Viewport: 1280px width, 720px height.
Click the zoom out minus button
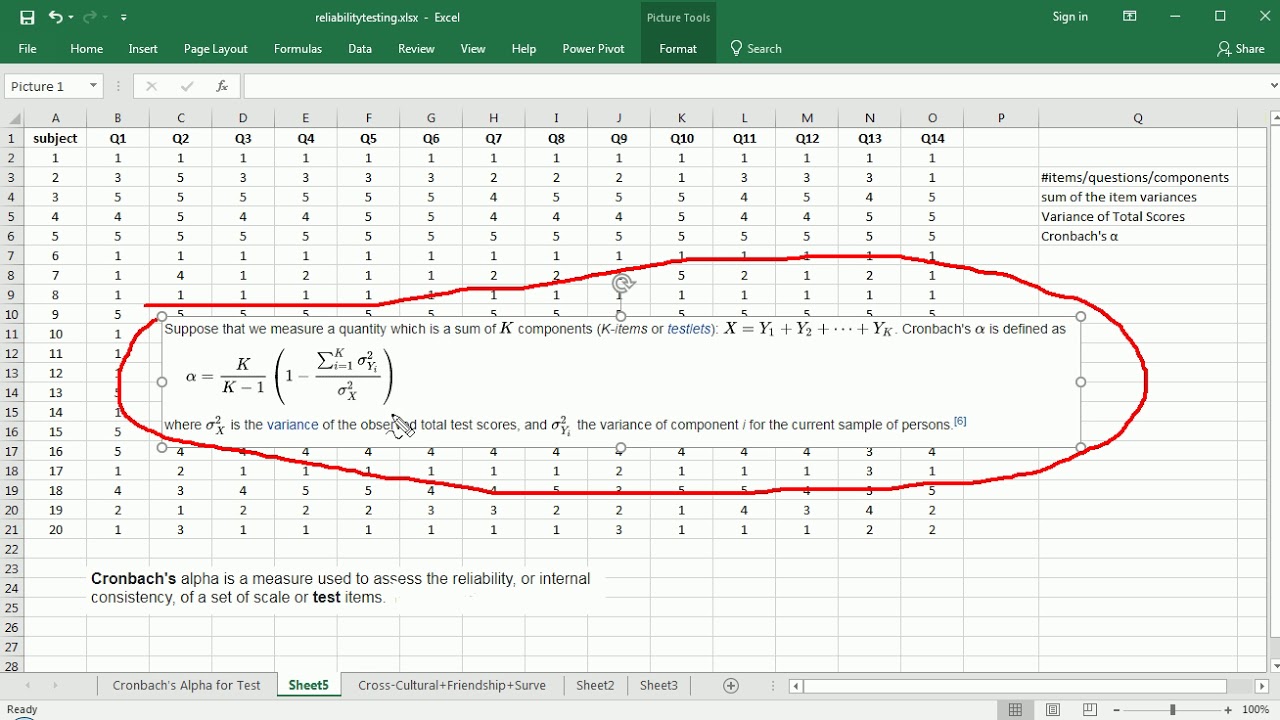point(1118,710)
